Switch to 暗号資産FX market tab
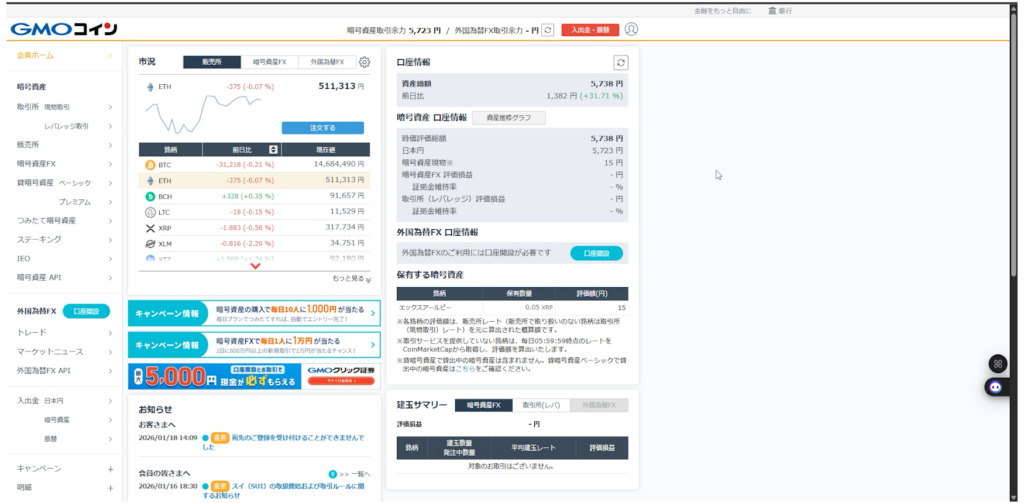1024x503 pixels. pyautogui.click(x=269, y=62)
